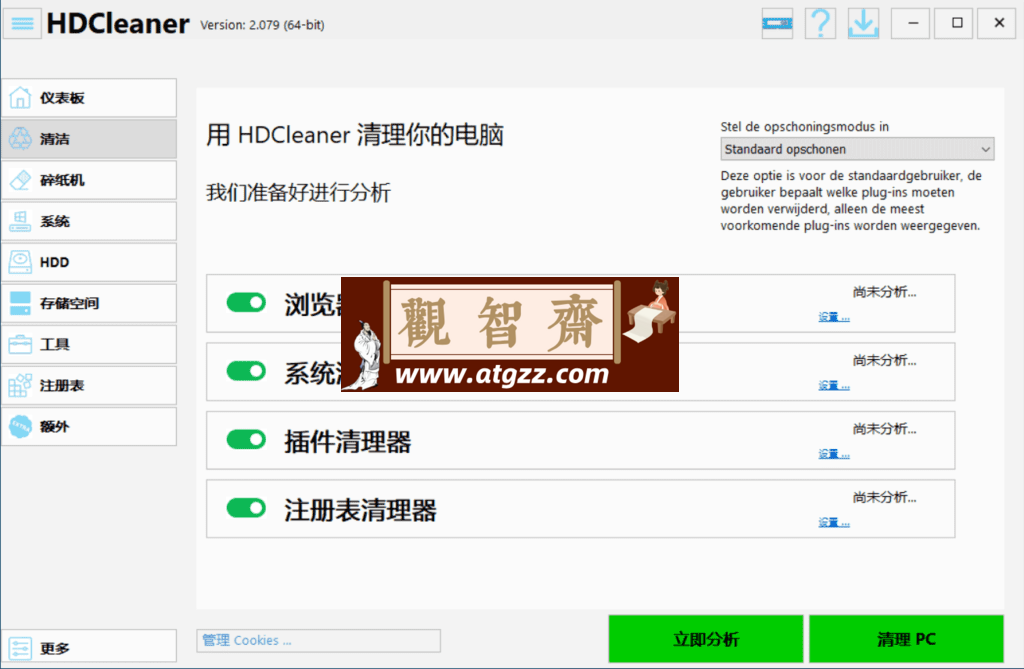Click the sliders icon for 更多
The image size is (1024, 669).
pos(20,648)
